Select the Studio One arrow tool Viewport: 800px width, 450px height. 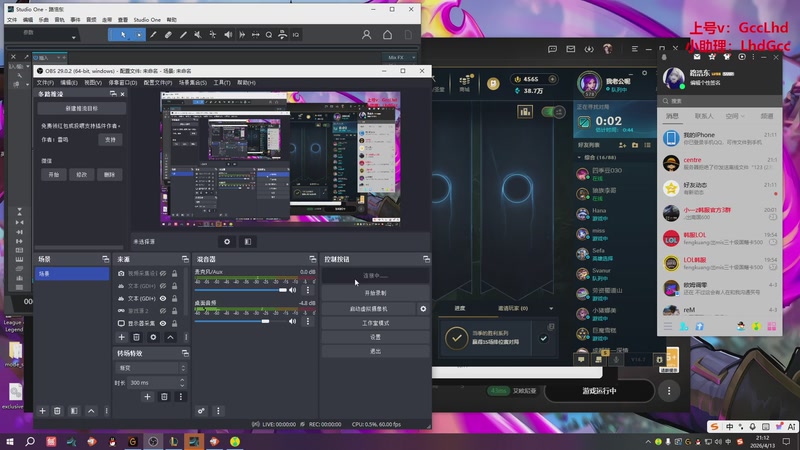click(x=124, y=35)
